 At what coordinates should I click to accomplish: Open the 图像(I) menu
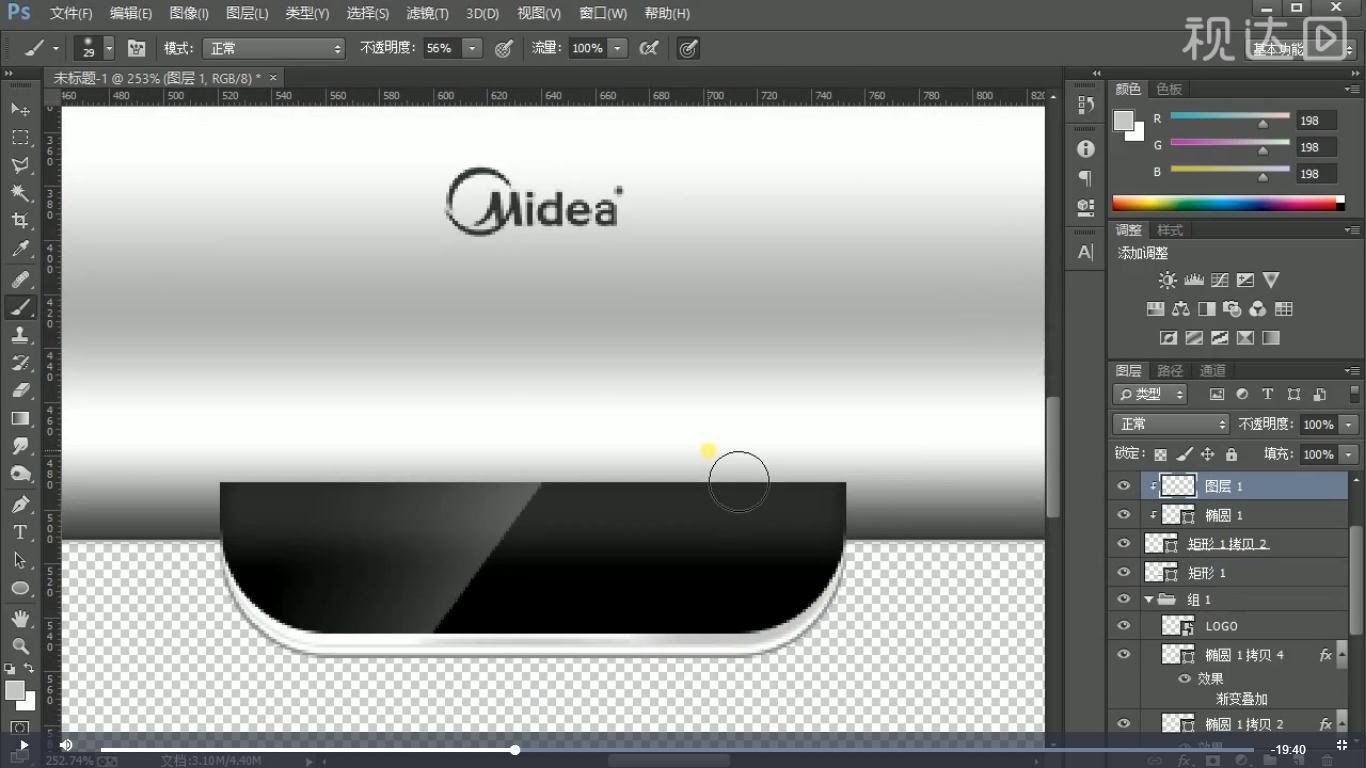pos(189,13)
